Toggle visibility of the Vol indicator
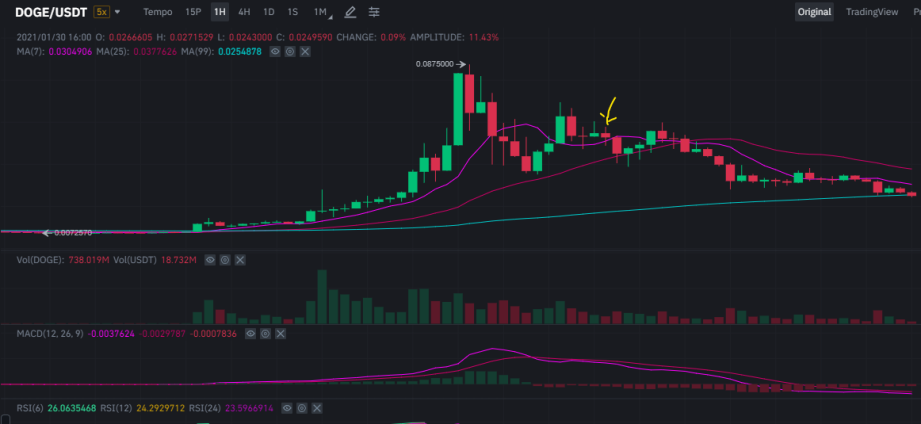This screenshot has width=921, height=424. (210, 259)
